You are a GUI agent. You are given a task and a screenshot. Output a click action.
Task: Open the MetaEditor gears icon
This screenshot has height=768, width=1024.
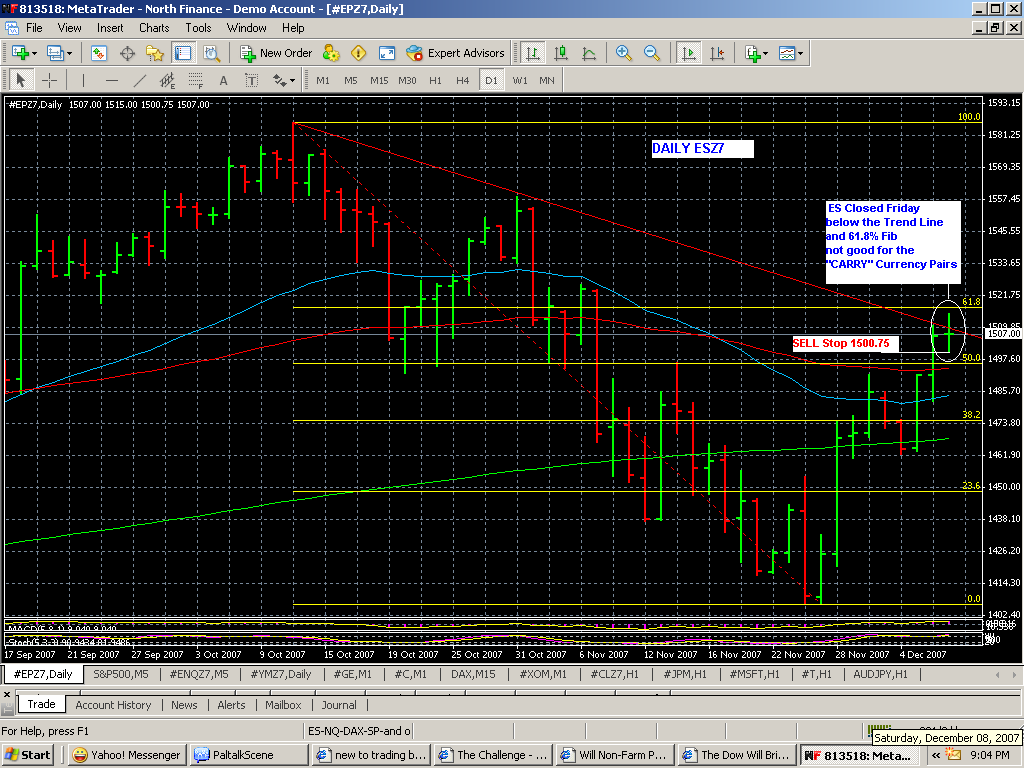[x=331, y=53]
